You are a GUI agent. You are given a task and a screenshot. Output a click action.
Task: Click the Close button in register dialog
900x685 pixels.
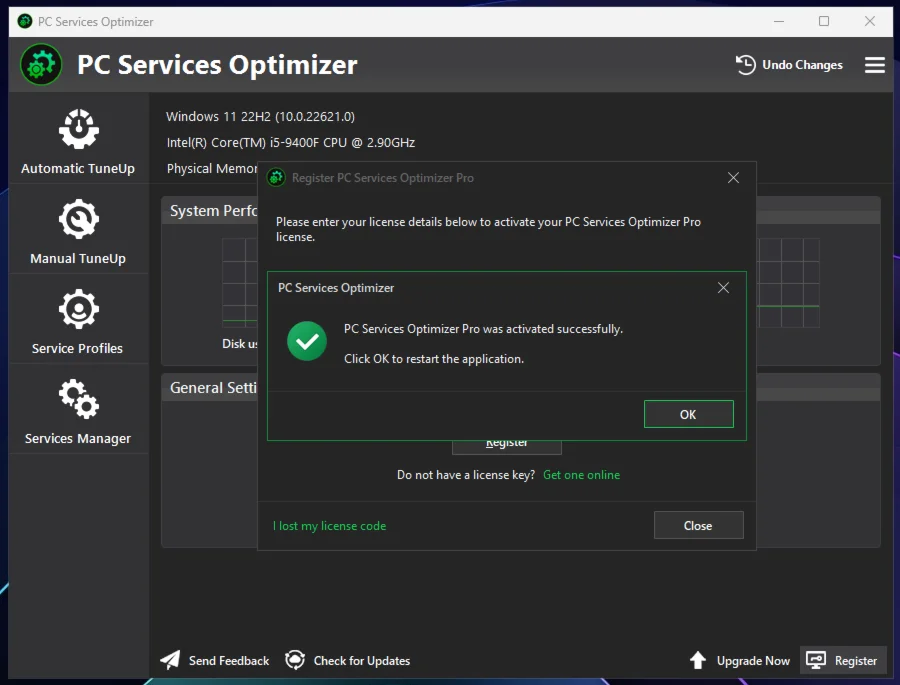pos(698,525)
